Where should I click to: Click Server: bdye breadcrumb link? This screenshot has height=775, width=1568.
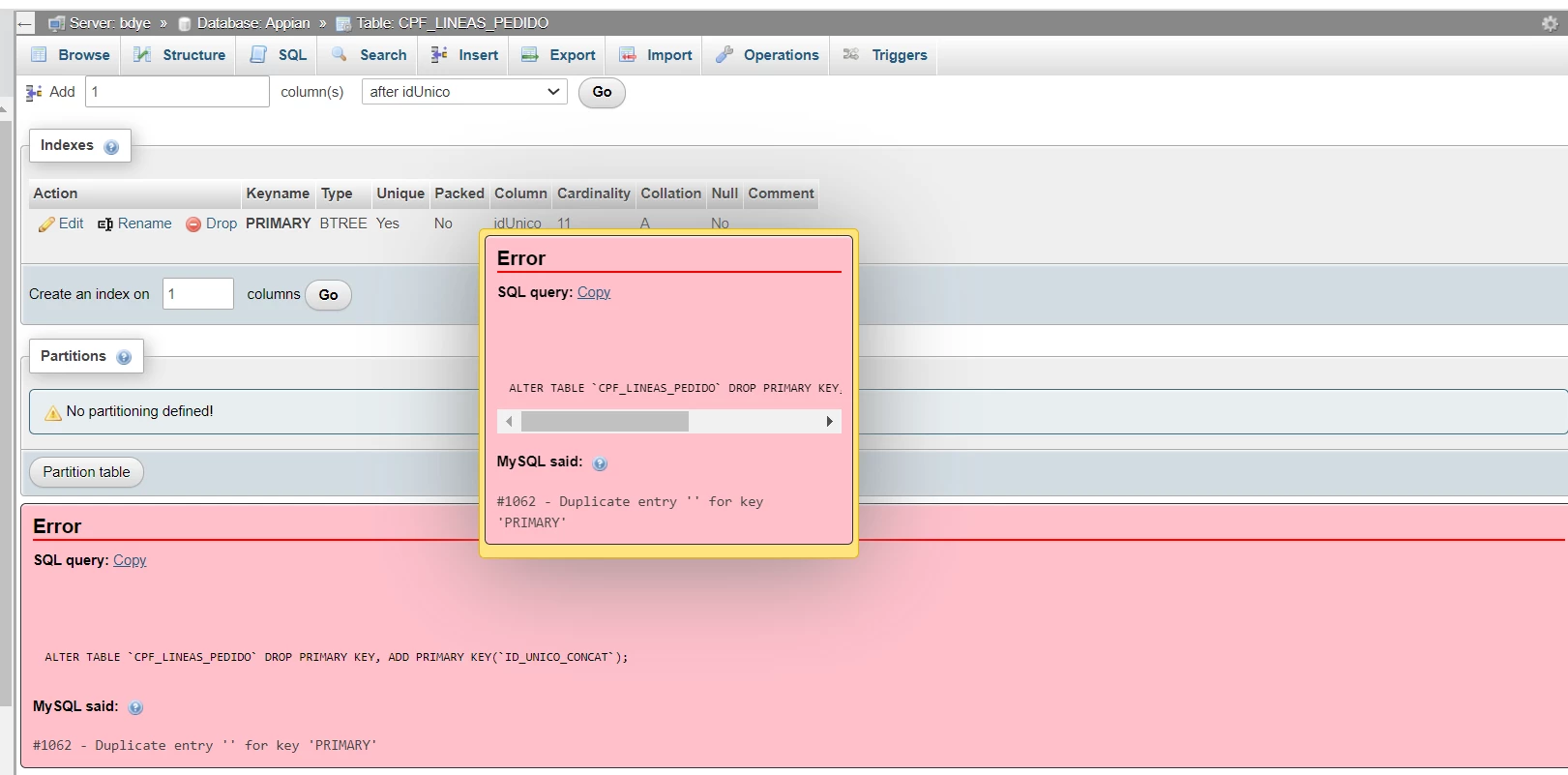pyautogui.click(x=110, y=23)
